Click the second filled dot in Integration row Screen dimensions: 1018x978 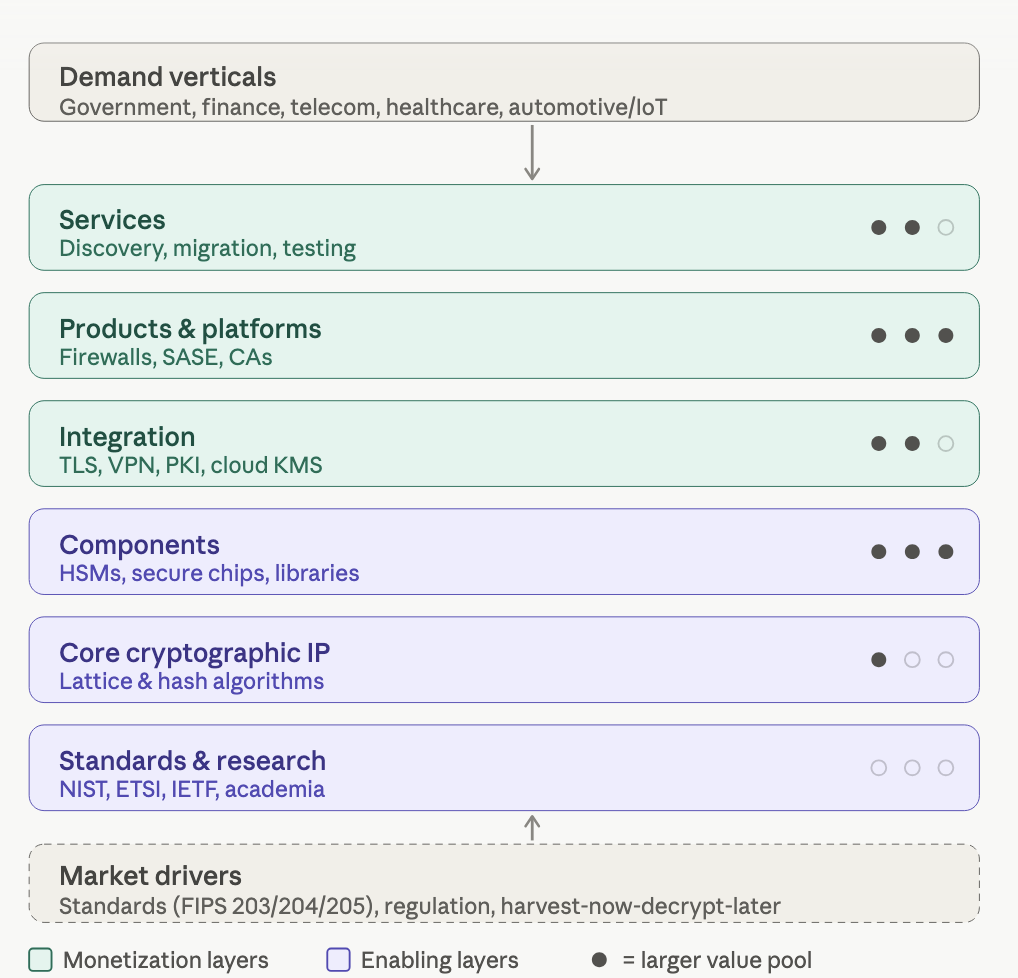pyautogui.click(x=912, y=444)
